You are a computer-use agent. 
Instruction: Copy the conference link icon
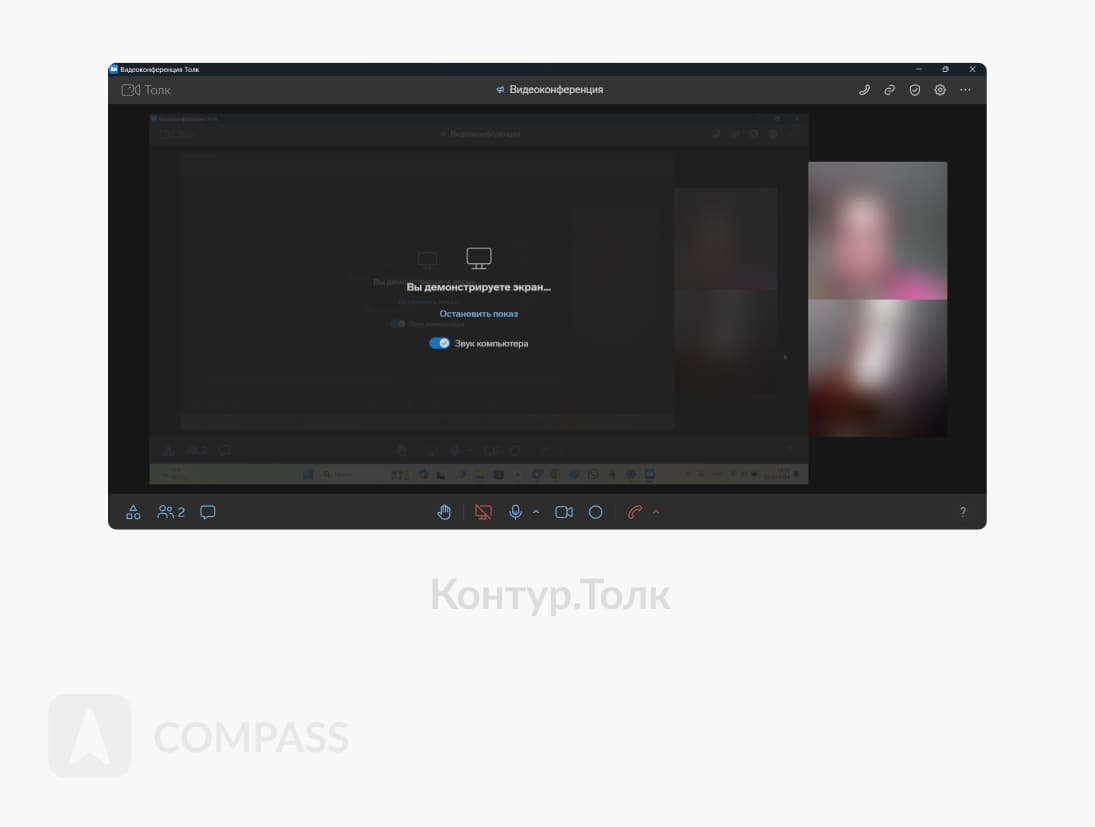[x=889, y=90]
